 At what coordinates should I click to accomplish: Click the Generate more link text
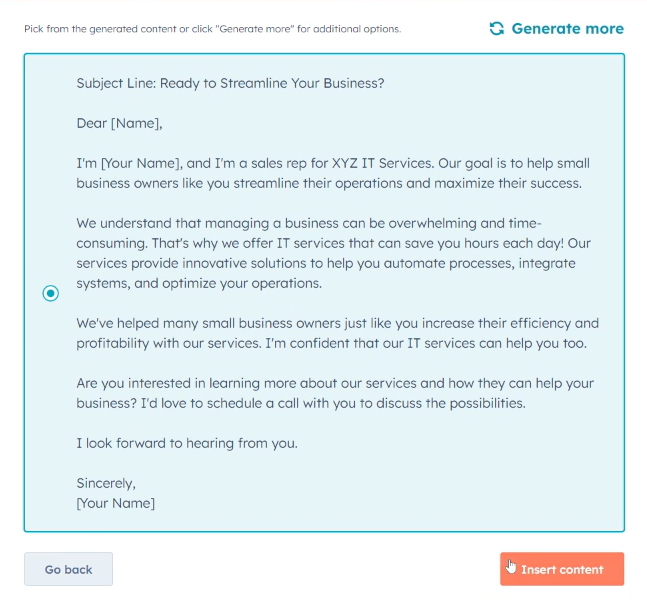[567, 29]
